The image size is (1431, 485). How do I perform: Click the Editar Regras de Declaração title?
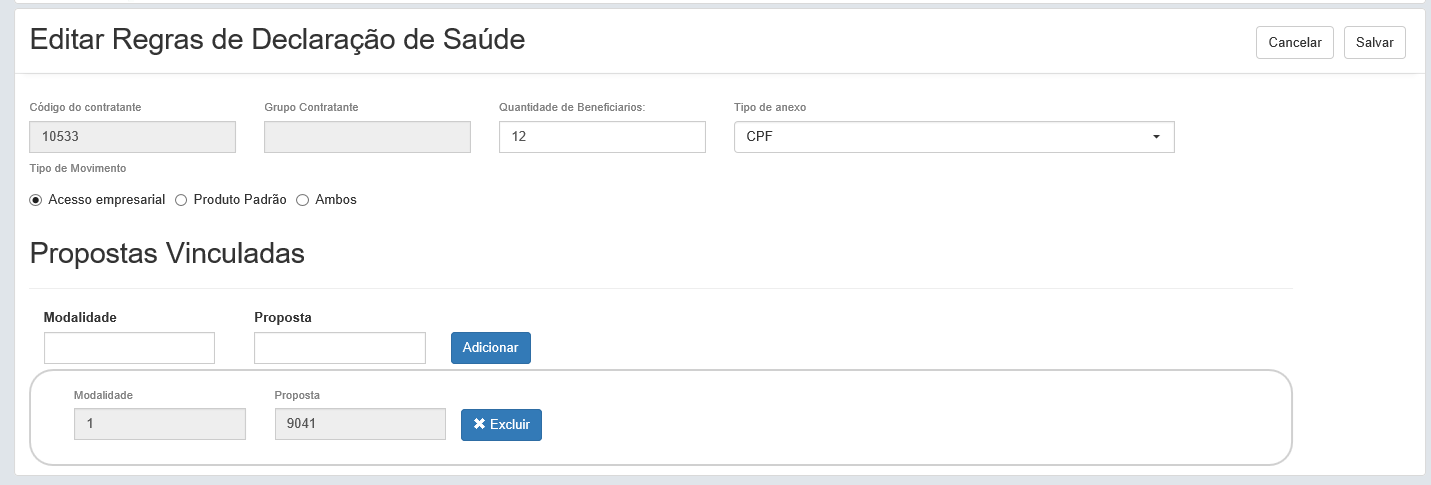tap(277, 39)
